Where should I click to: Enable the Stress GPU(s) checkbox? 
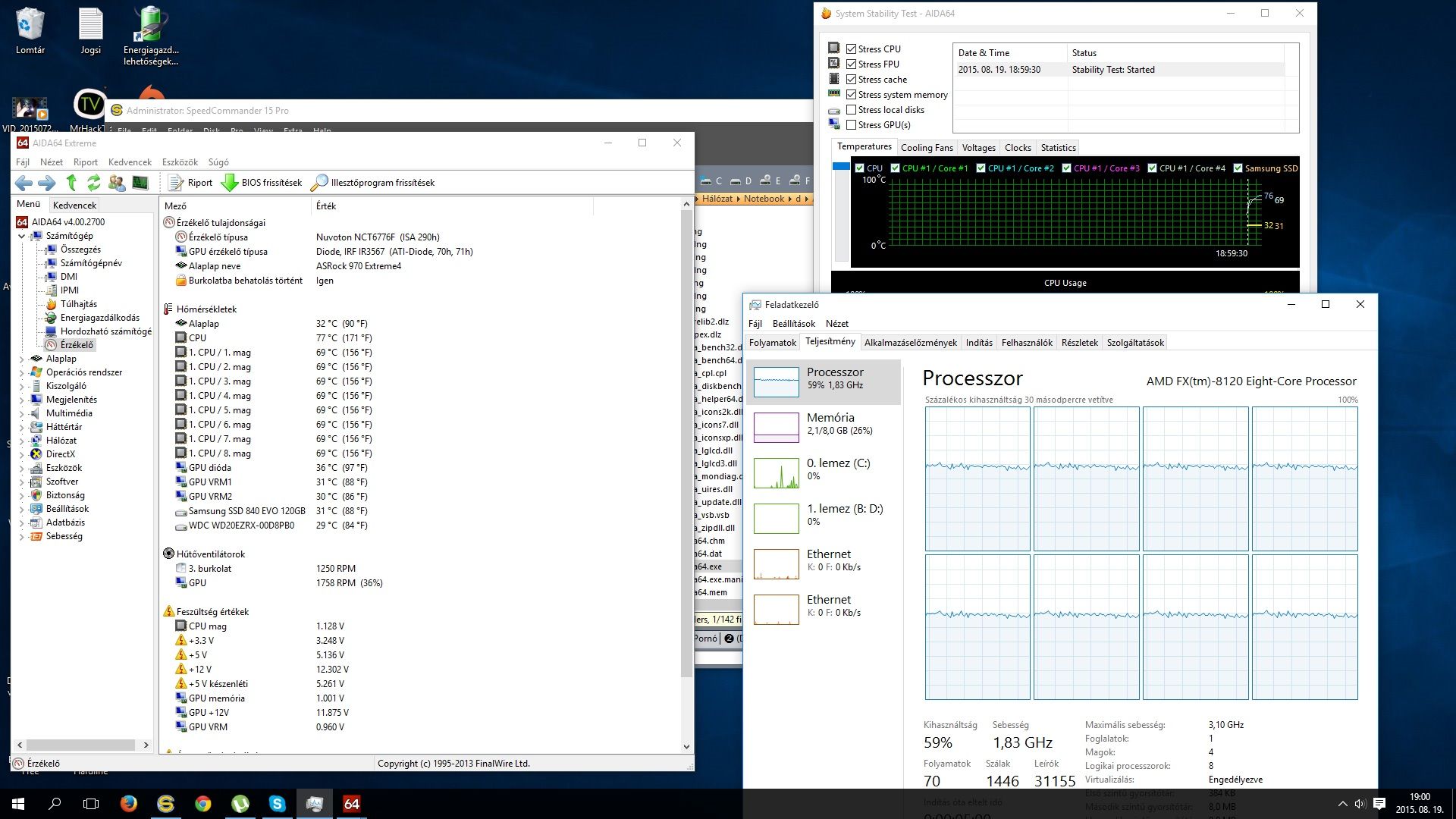pyautogui.click(x=851, y=125)
